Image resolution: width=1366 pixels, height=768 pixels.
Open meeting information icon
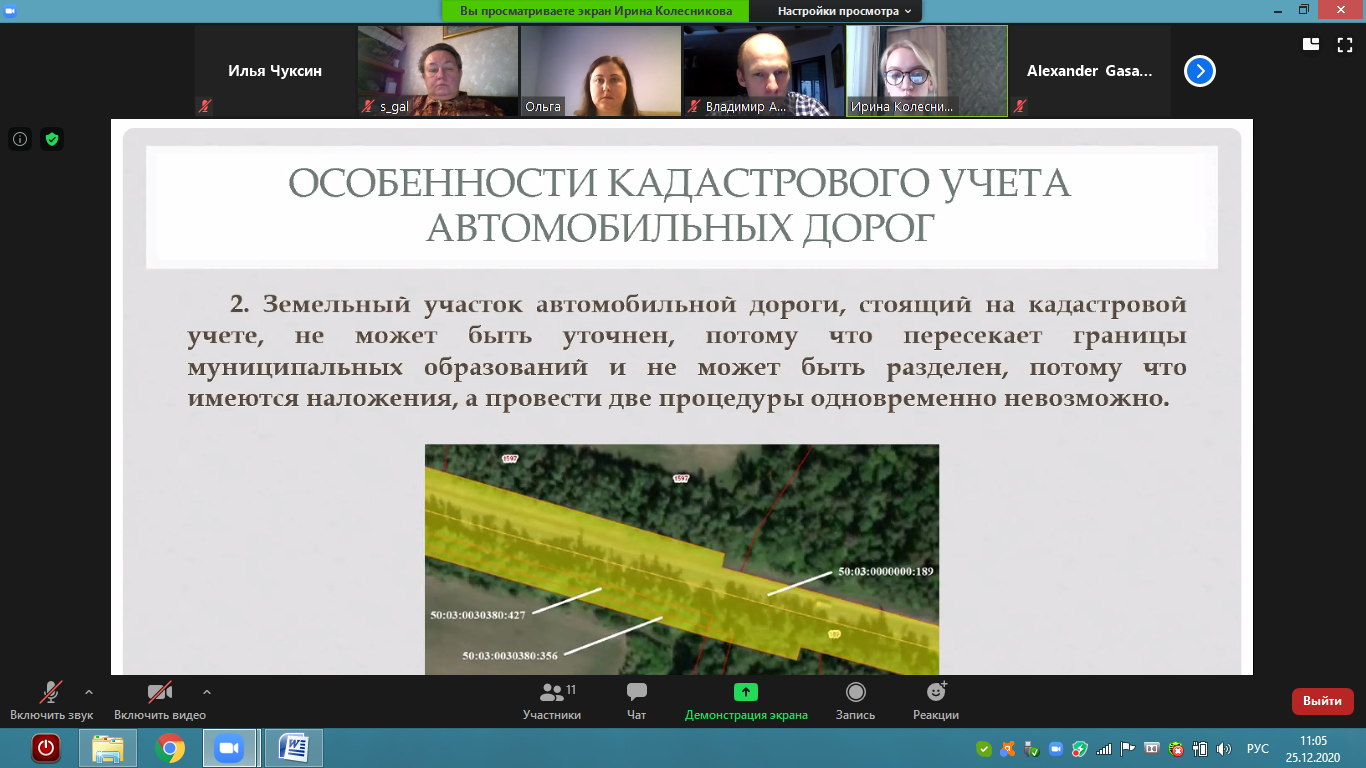20,139
